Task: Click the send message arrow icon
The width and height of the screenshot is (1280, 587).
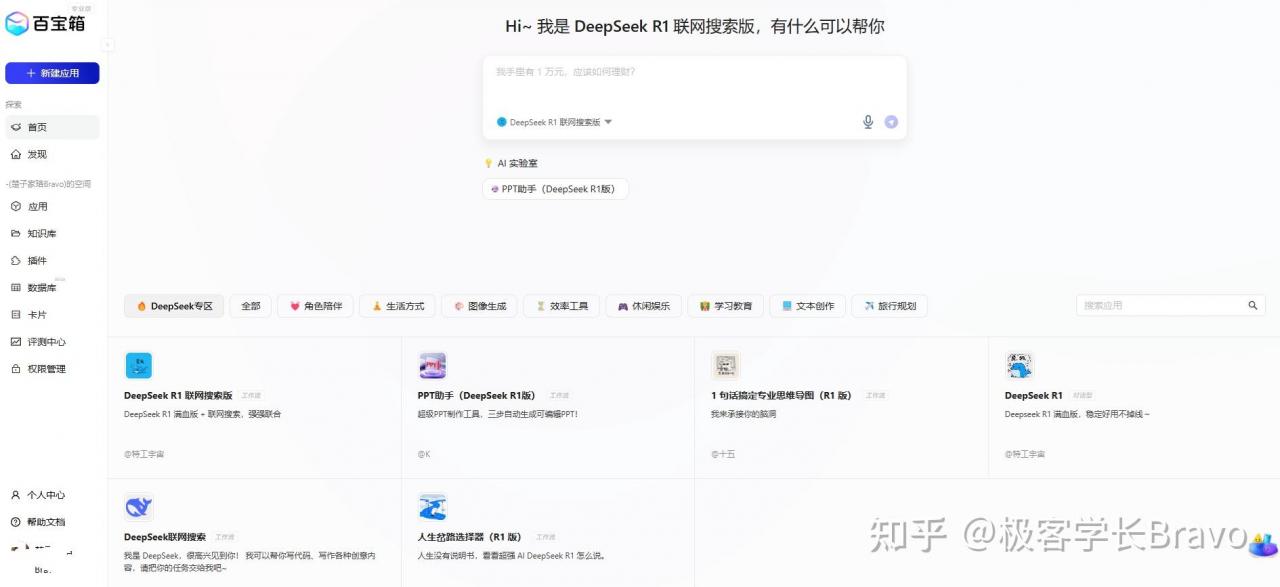Action: [x=891, y=122]
